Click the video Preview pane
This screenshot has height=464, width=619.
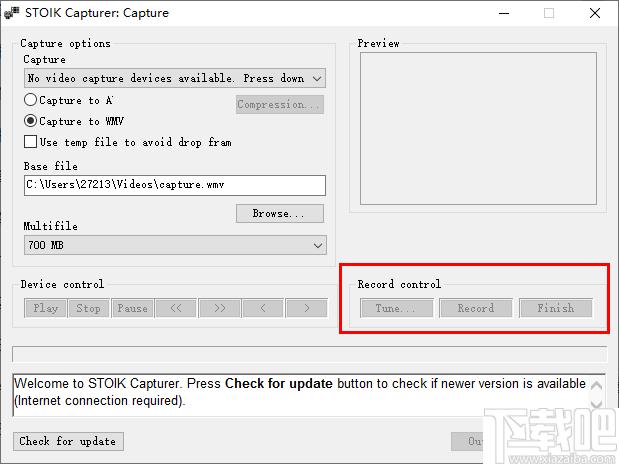click(x=478, y=128)
